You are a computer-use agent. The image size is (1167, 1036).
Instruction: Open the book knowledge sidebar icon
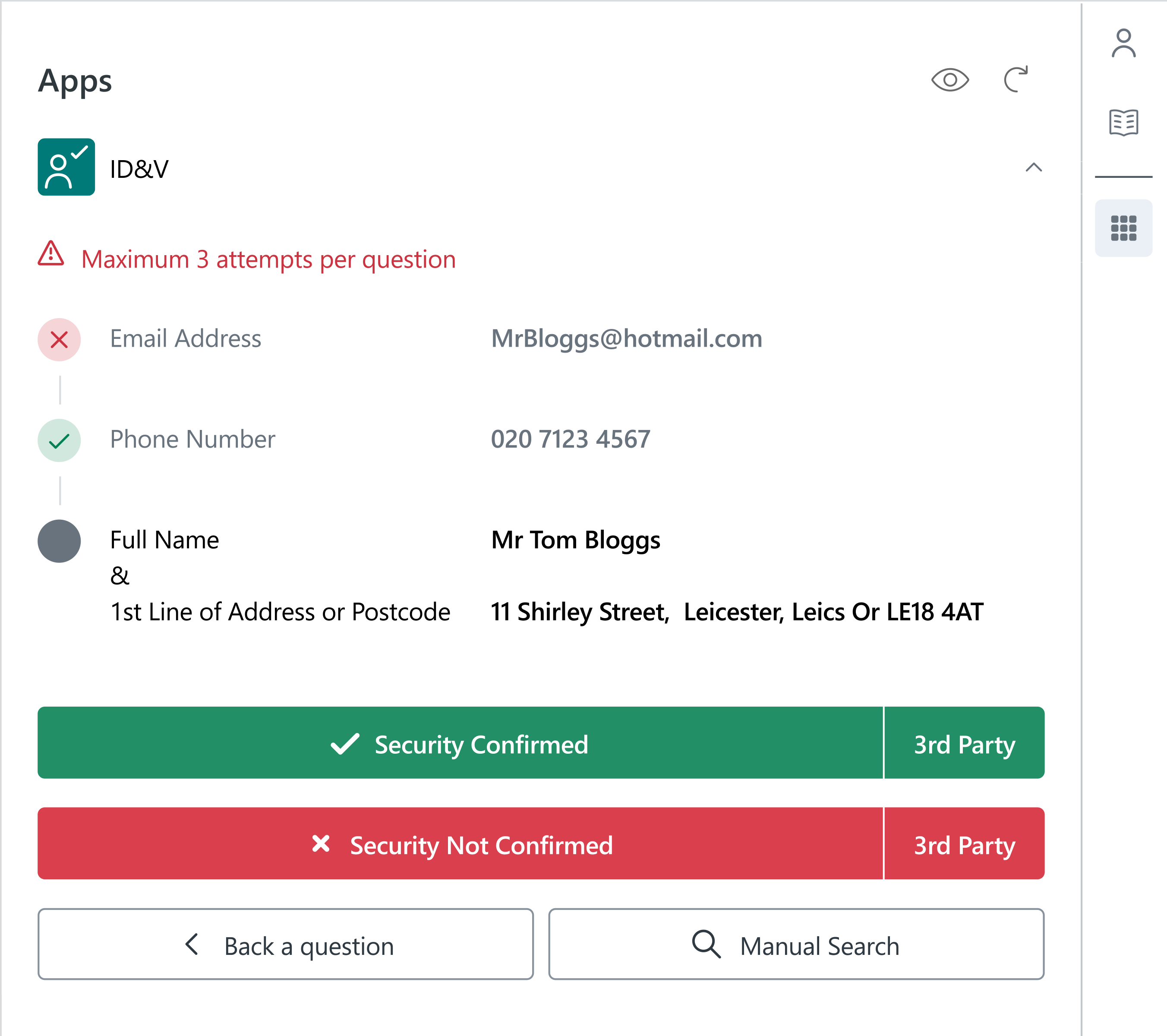(1123, 122)
